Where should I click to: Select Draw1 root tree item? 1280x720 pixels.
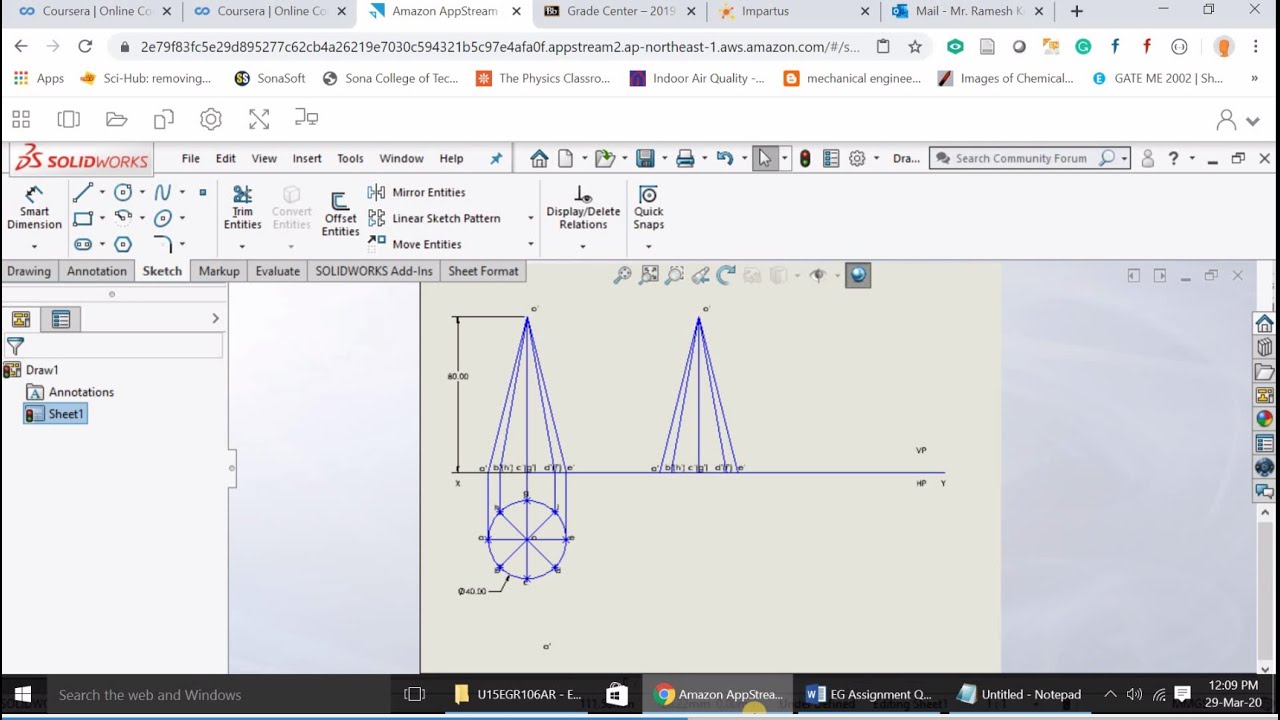tap(31, 370)
